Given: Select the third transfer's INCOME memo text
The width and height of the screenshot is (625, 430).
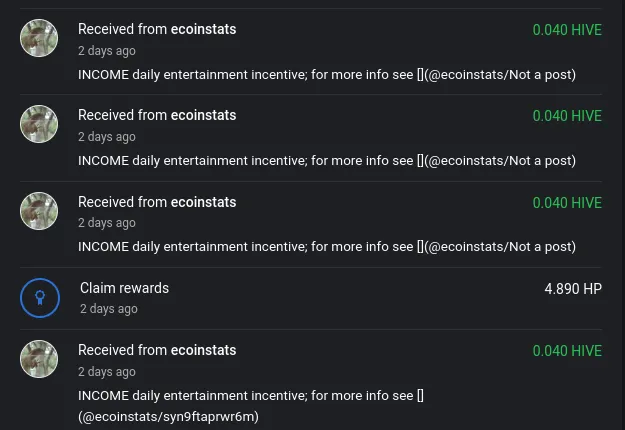Looking at the screenshot, I should [x=326, y=246].
